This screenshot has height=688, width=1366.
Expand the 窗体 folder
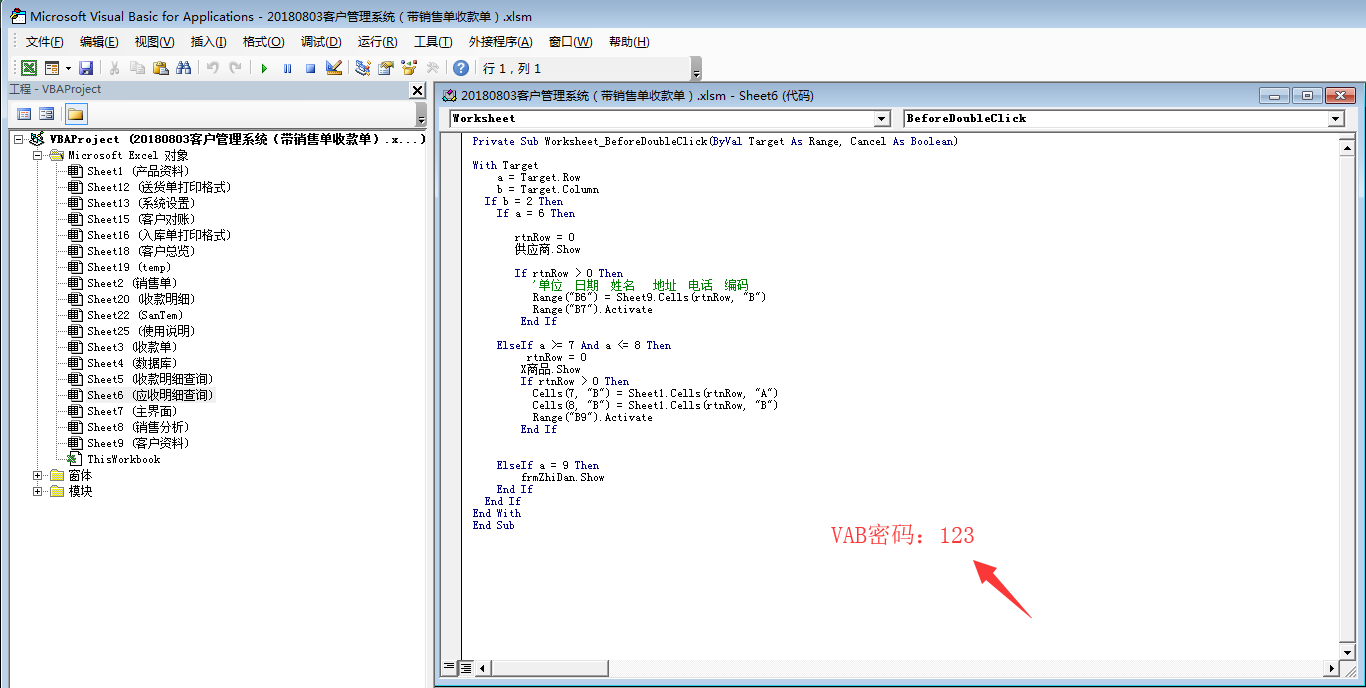[38, 475]
